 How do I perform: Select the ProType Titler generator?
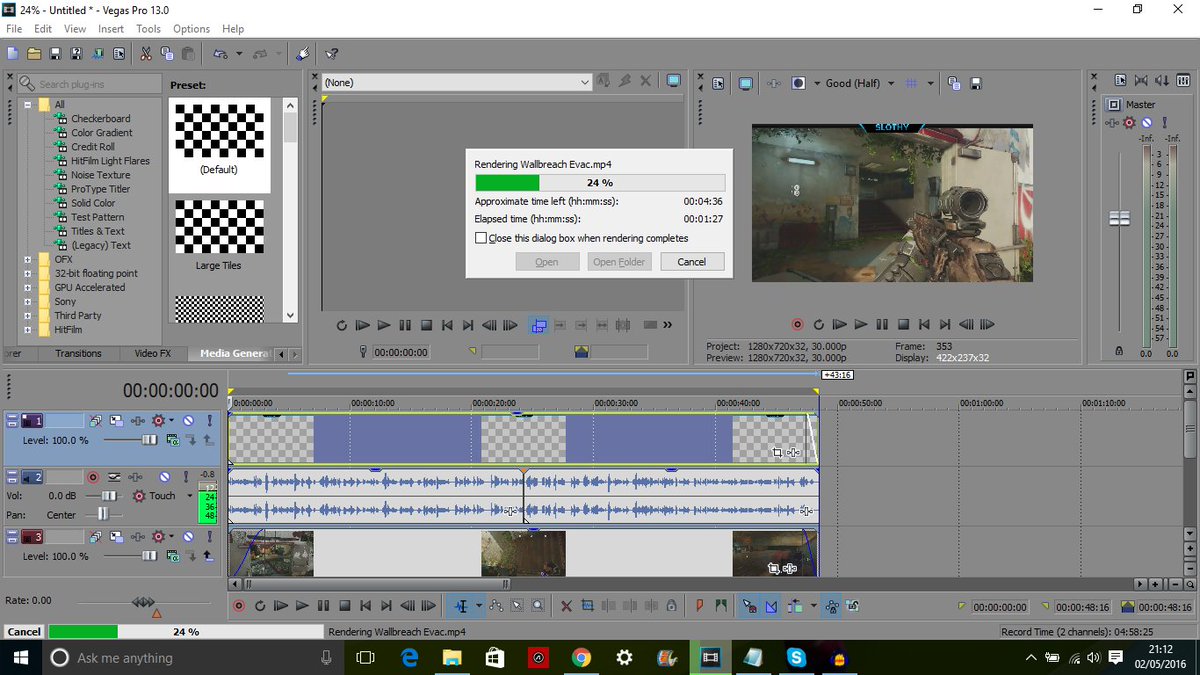pos(100,188)
